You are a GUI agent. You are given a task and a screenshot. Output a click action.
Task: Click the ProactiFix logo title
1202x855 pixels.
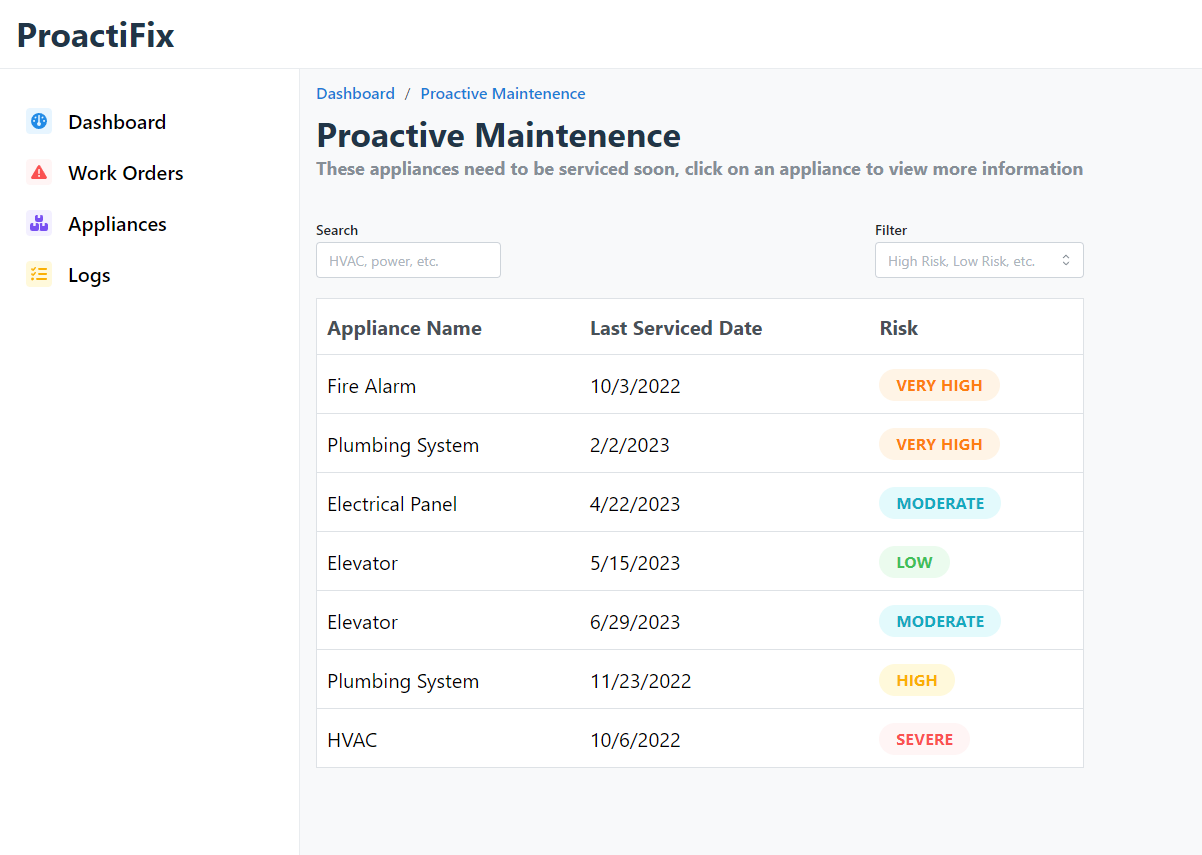click(96, 35)
